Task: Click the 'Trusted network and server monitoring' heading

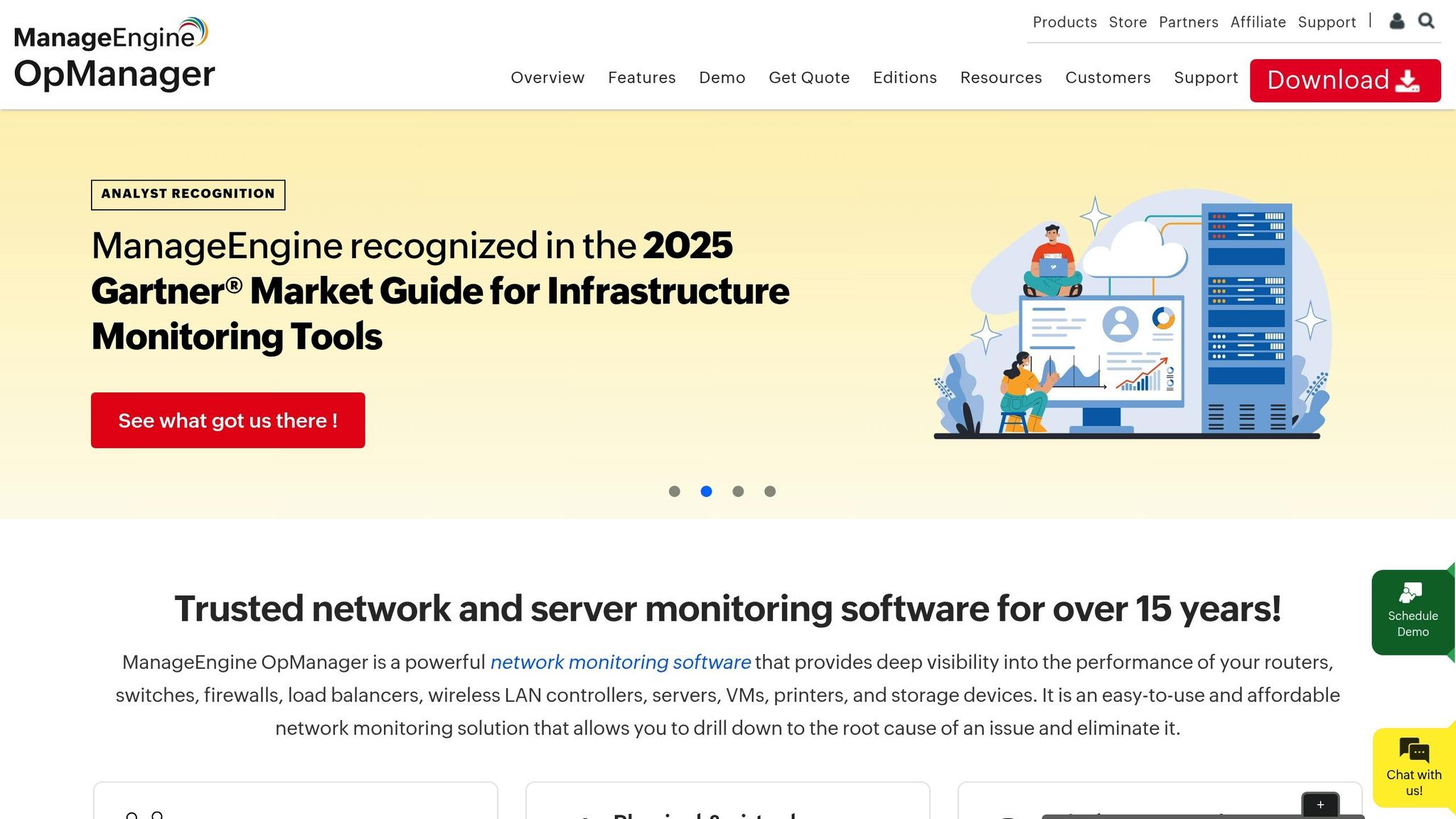Action: click(727, 609)
